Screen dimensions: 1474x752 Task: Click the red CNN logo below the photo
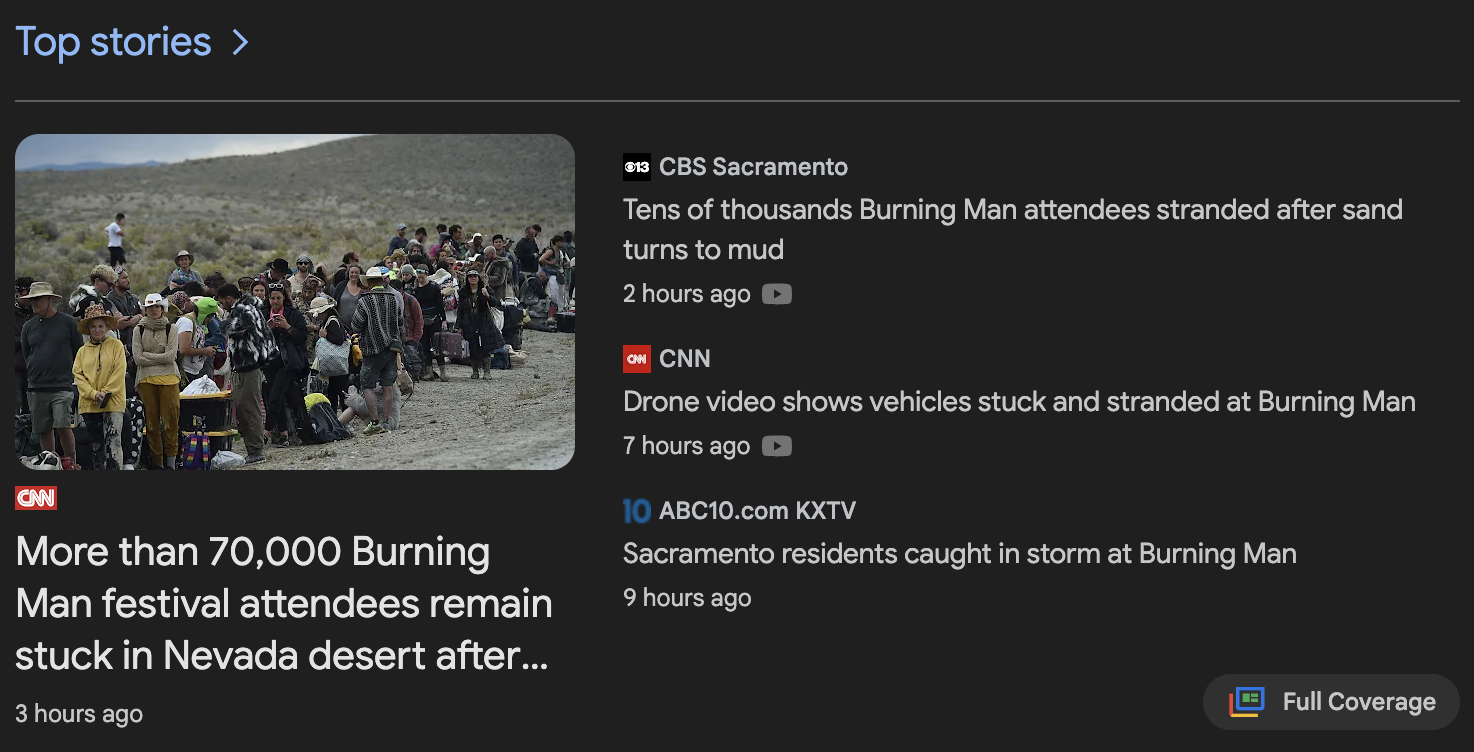tap(36, 497)
